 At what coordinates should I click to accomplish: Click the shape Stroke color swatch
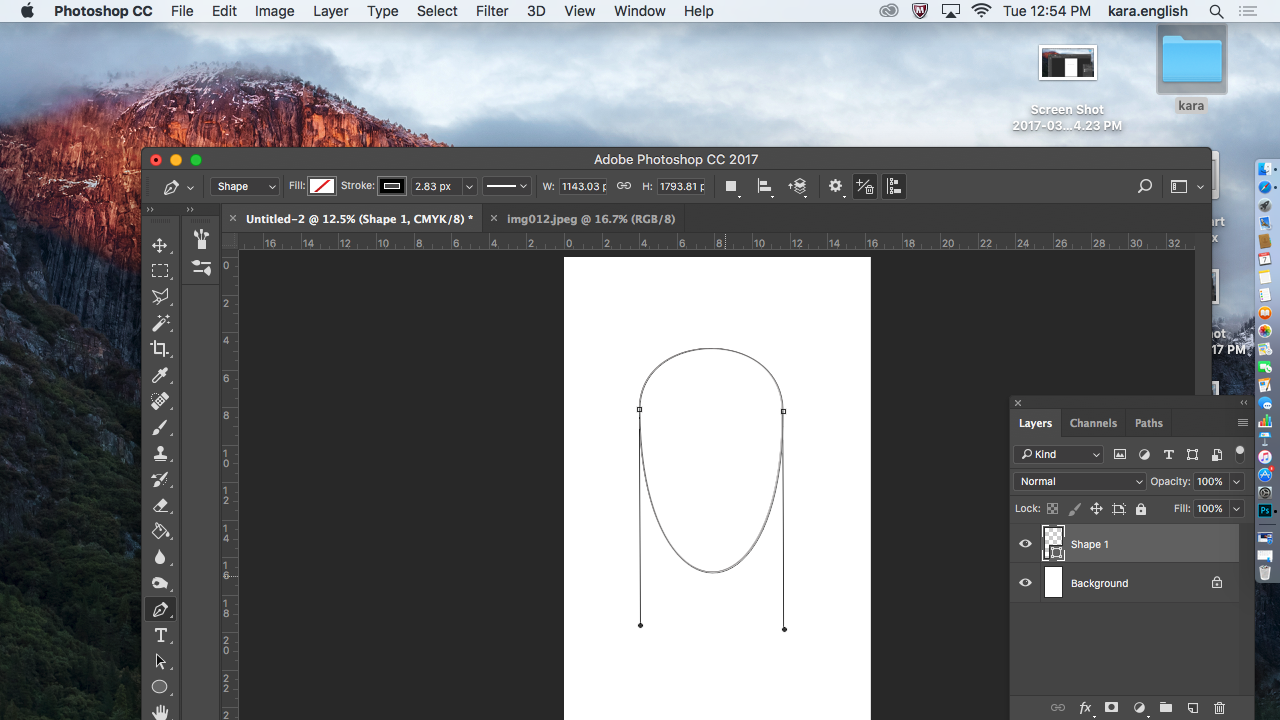391,186
